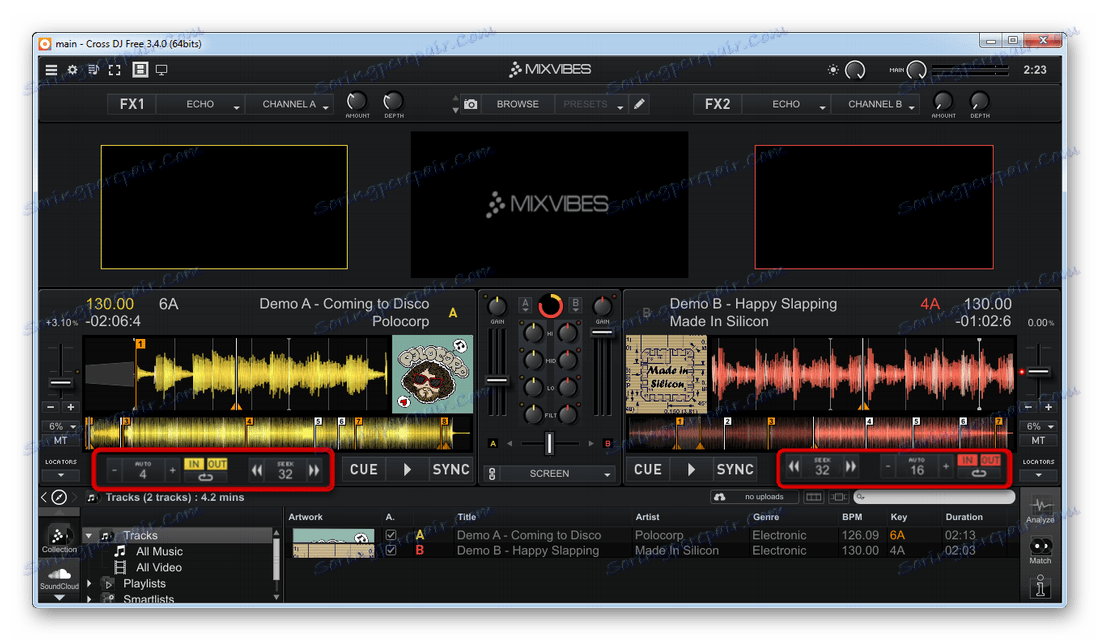The image size is (1100, 641).
Task: Uncheck the analyzed checkbox for Demo A track
Action: coord(391,535)
